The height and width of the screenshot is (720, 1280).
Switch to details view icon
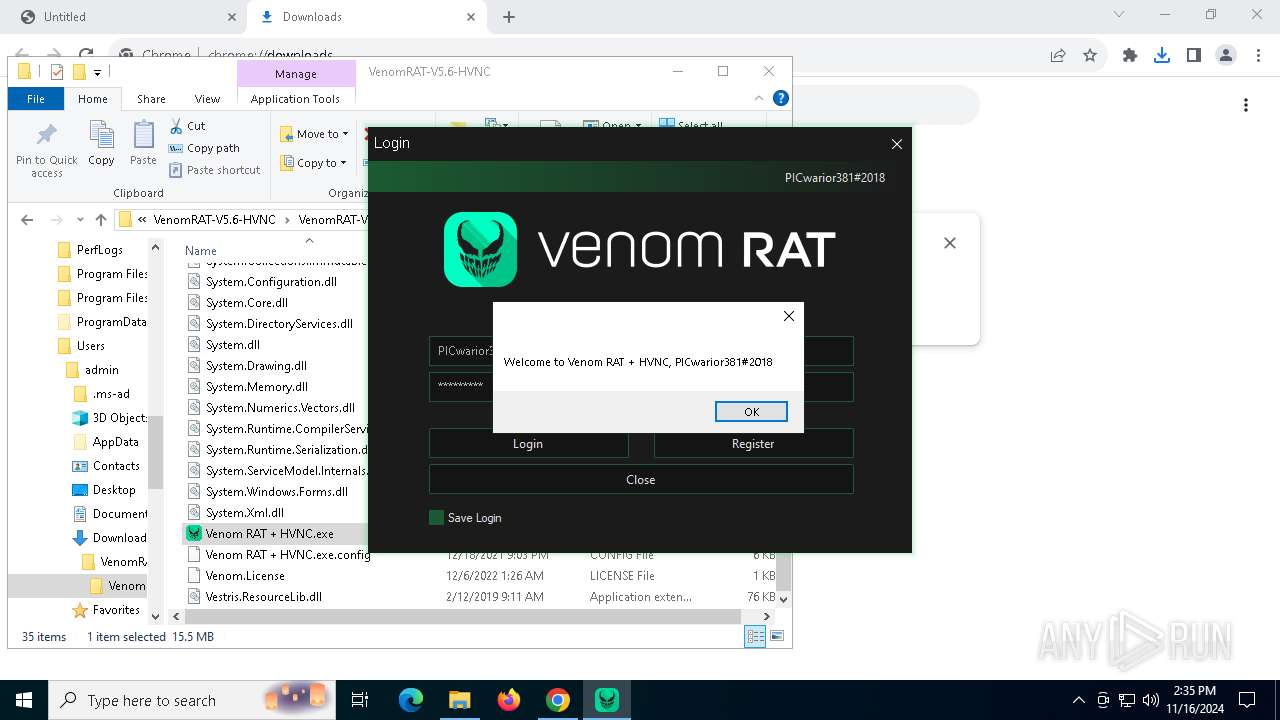[755, 636]
